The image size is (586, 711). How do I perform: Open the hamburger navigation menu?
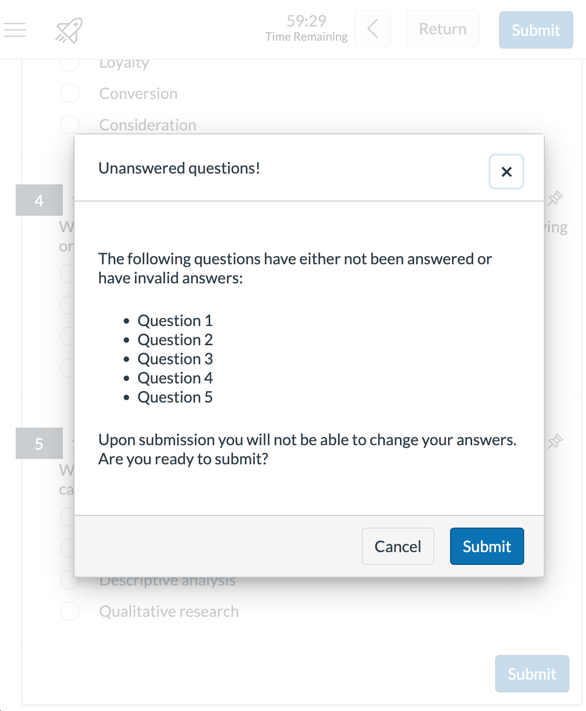[x=15, y=30]
